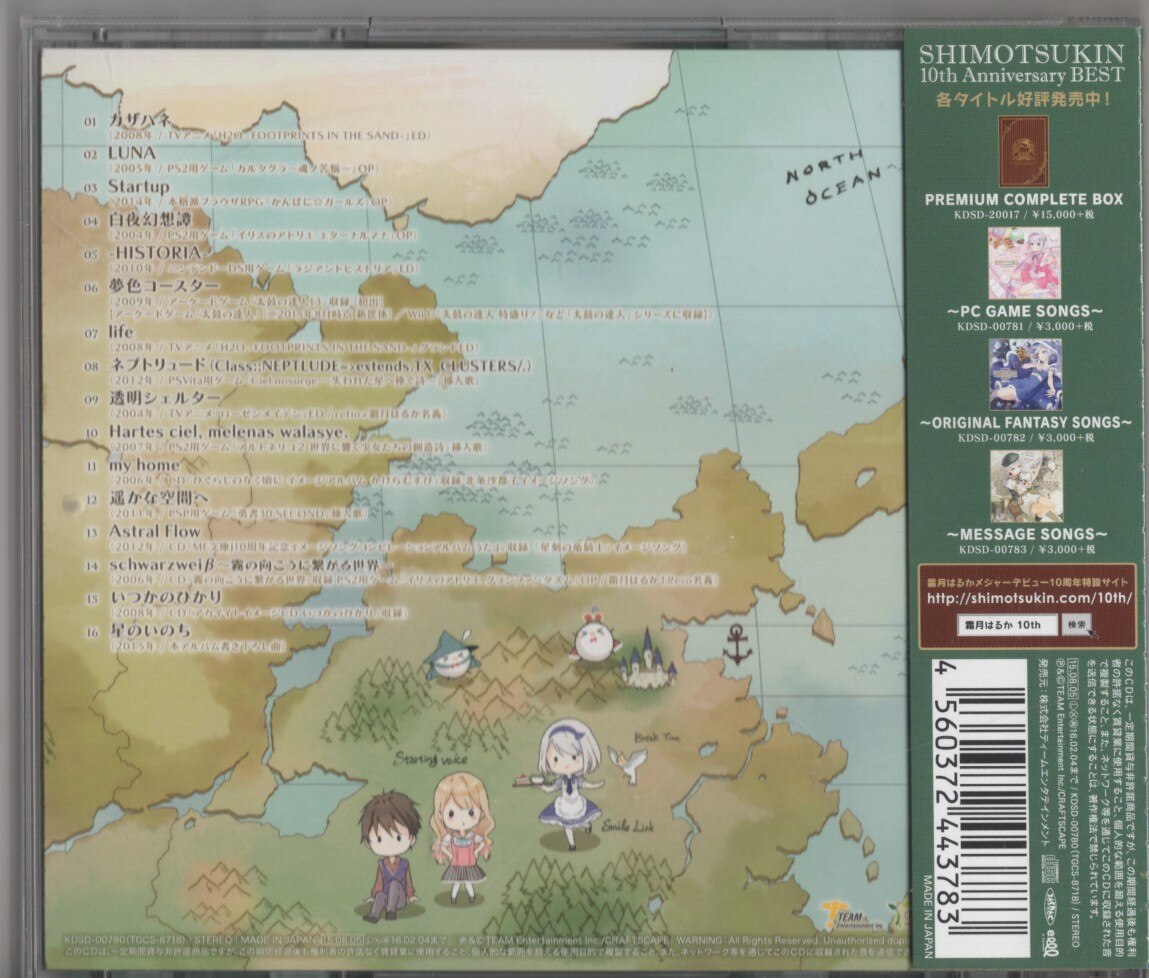Viewport: 1149px width, 978px height.
Task: Click the 各タイトル好評発売中! banner text
Action: click(x=1022, y=99)
